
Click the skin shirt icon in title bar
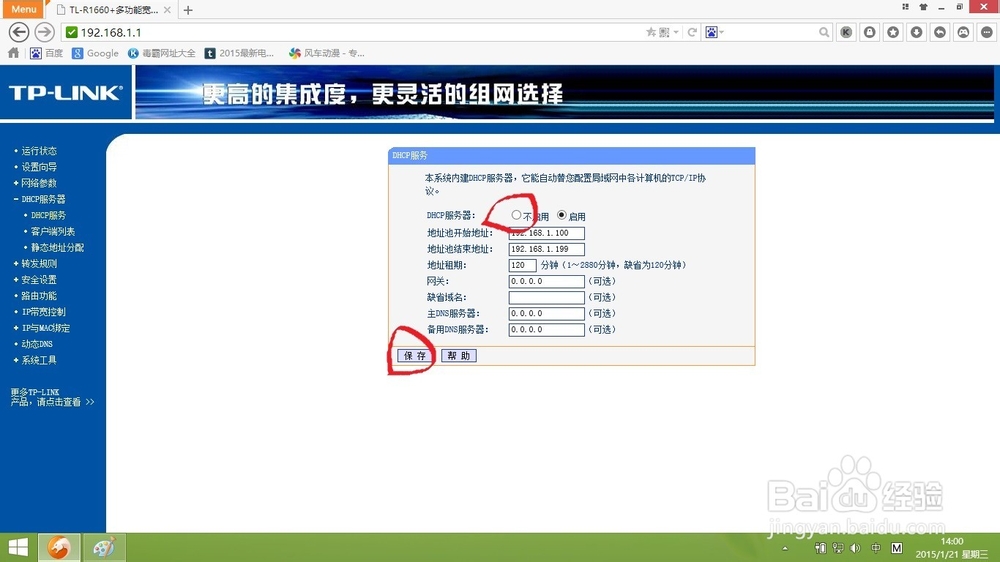pyautogui.click(x=923, y=7)
